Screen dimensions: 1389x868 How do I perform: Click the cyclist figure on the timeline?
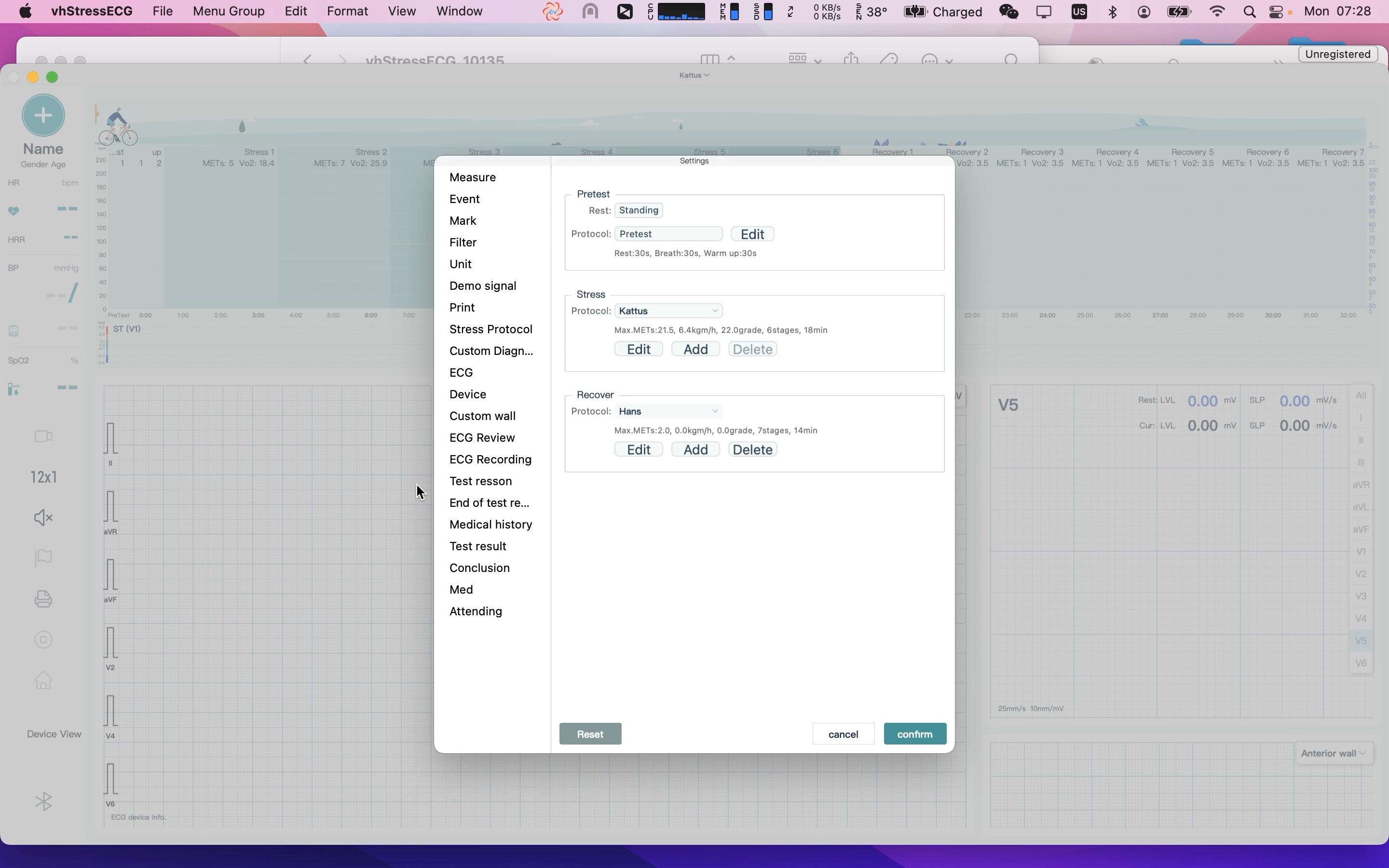[x=118, y=126]
